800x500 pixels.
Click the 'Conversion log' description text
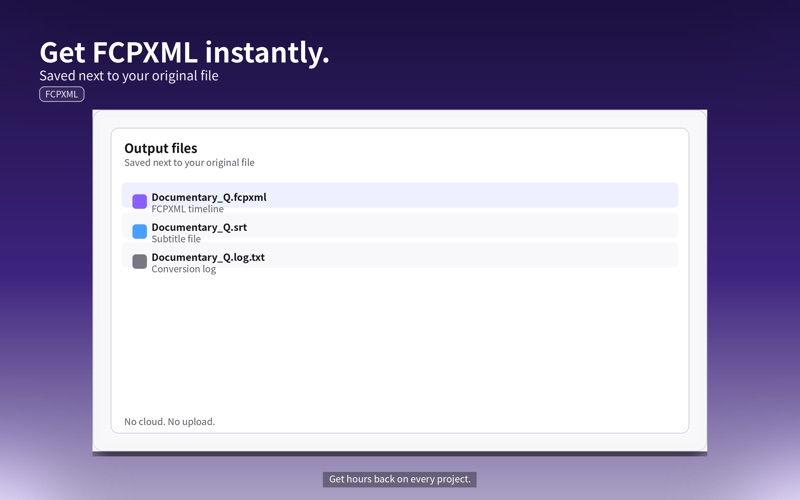(x=184, y=269)
